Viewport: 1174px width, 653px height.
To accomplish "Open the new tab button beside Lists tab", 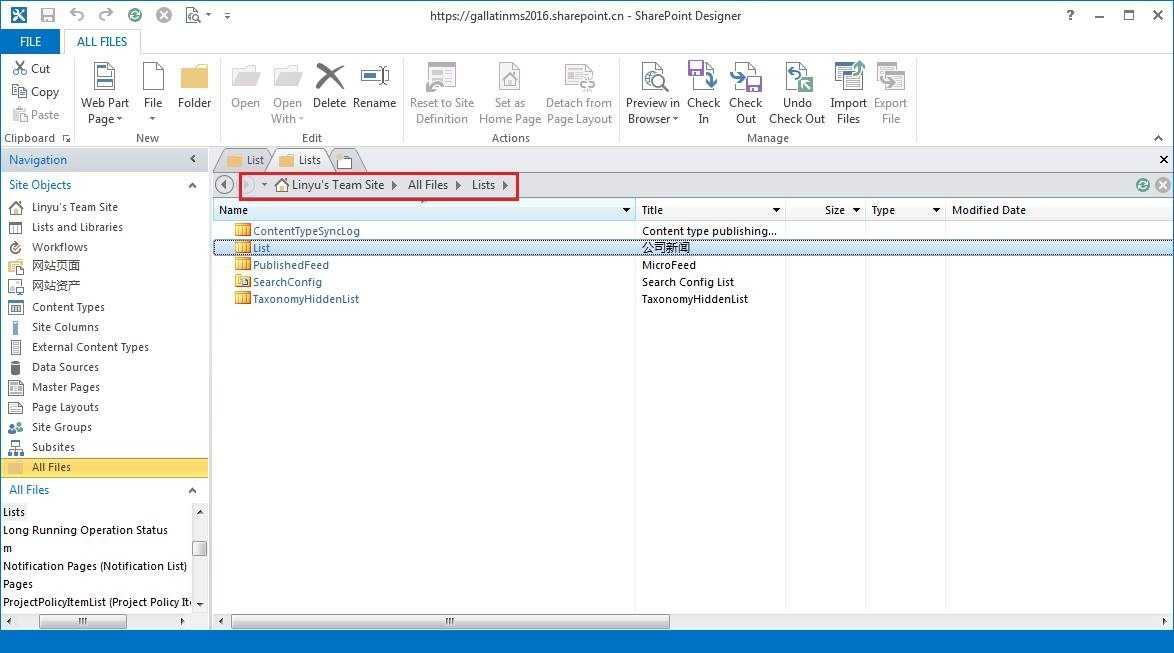I will [344, 160].
